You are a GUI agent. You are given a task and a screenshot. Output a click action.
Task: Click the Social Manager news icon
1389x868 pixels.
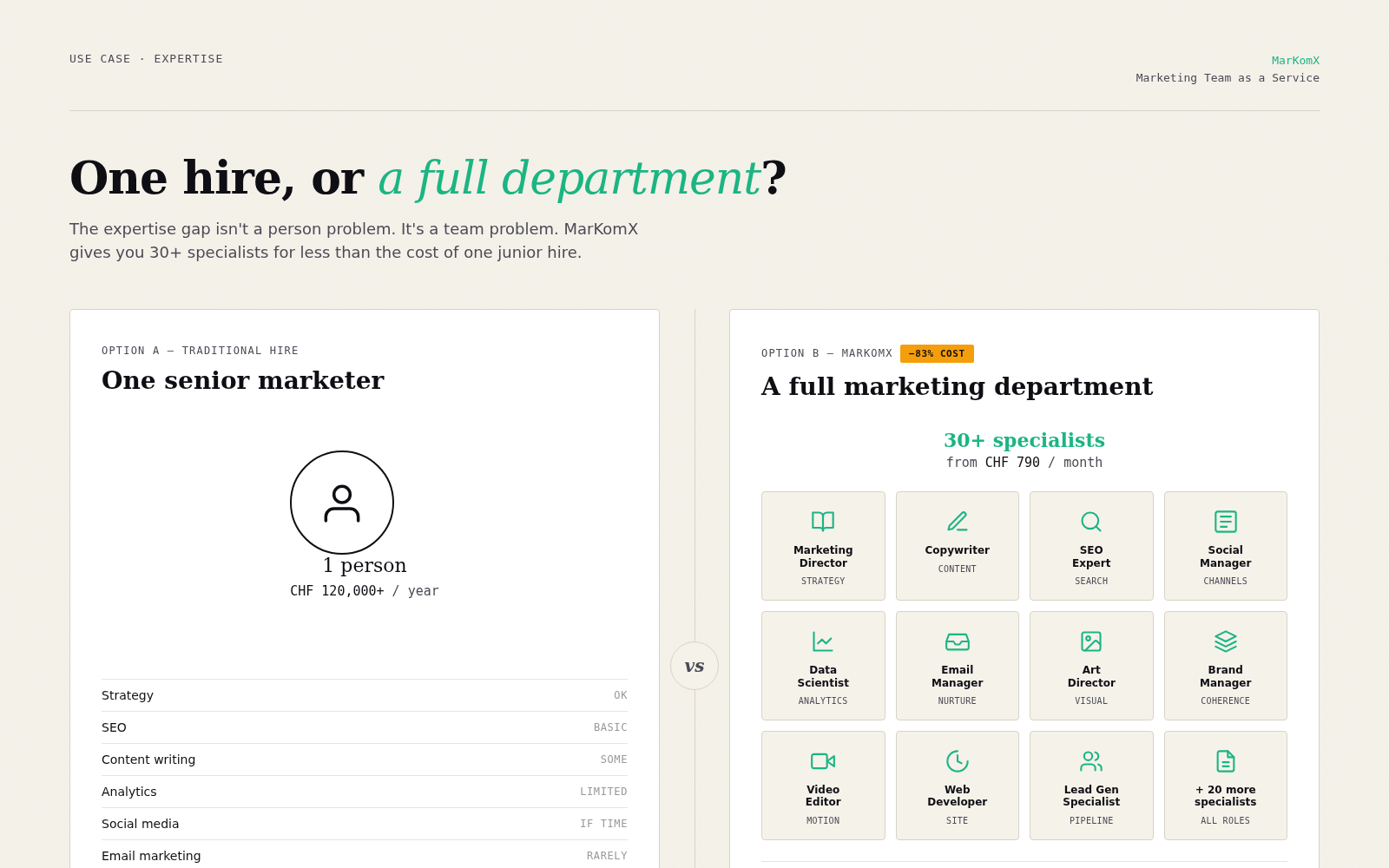1225,521
